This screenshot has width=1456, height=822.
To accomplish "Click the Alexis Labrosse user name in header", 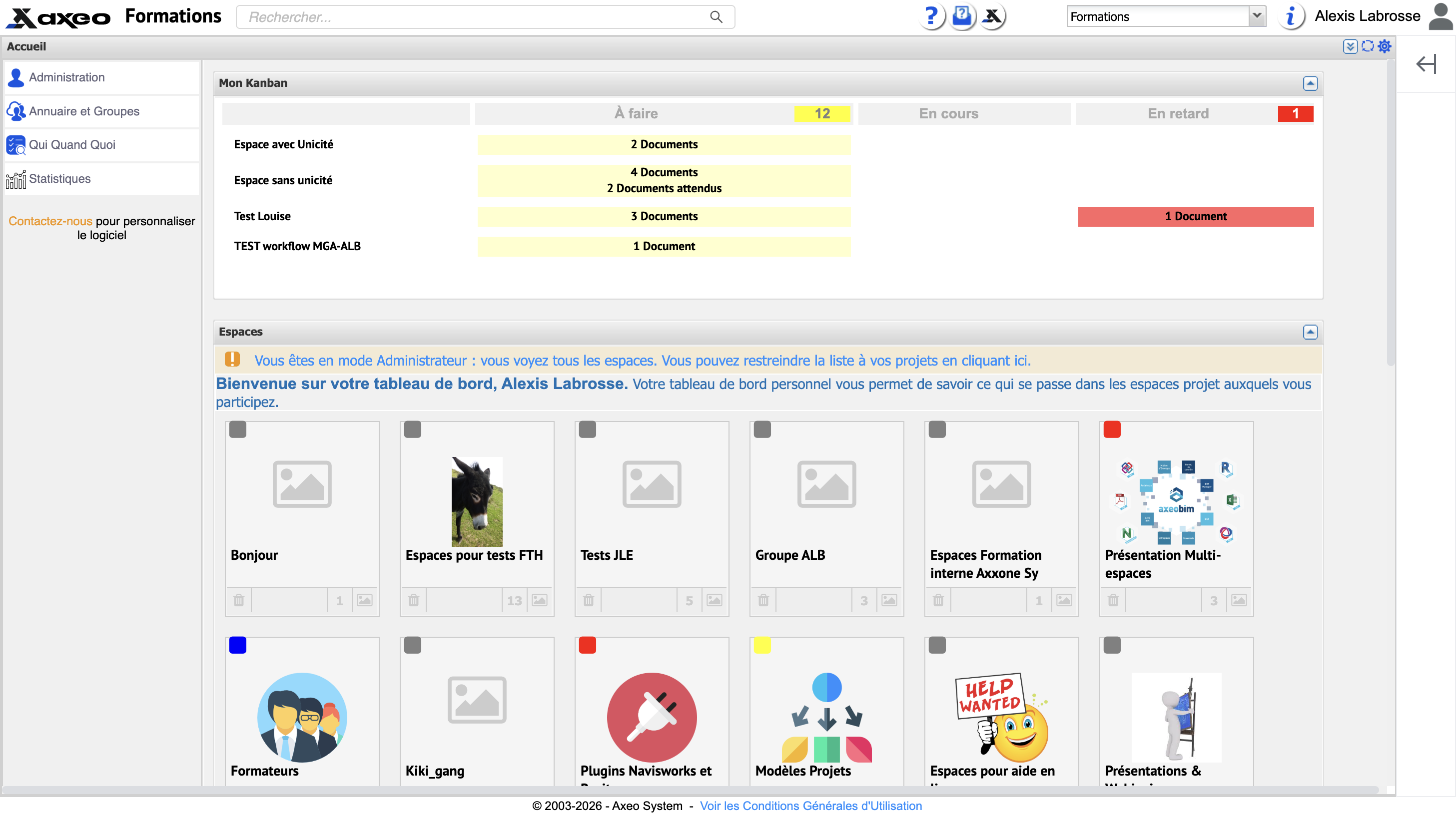I will click(x=1367, y=16).
